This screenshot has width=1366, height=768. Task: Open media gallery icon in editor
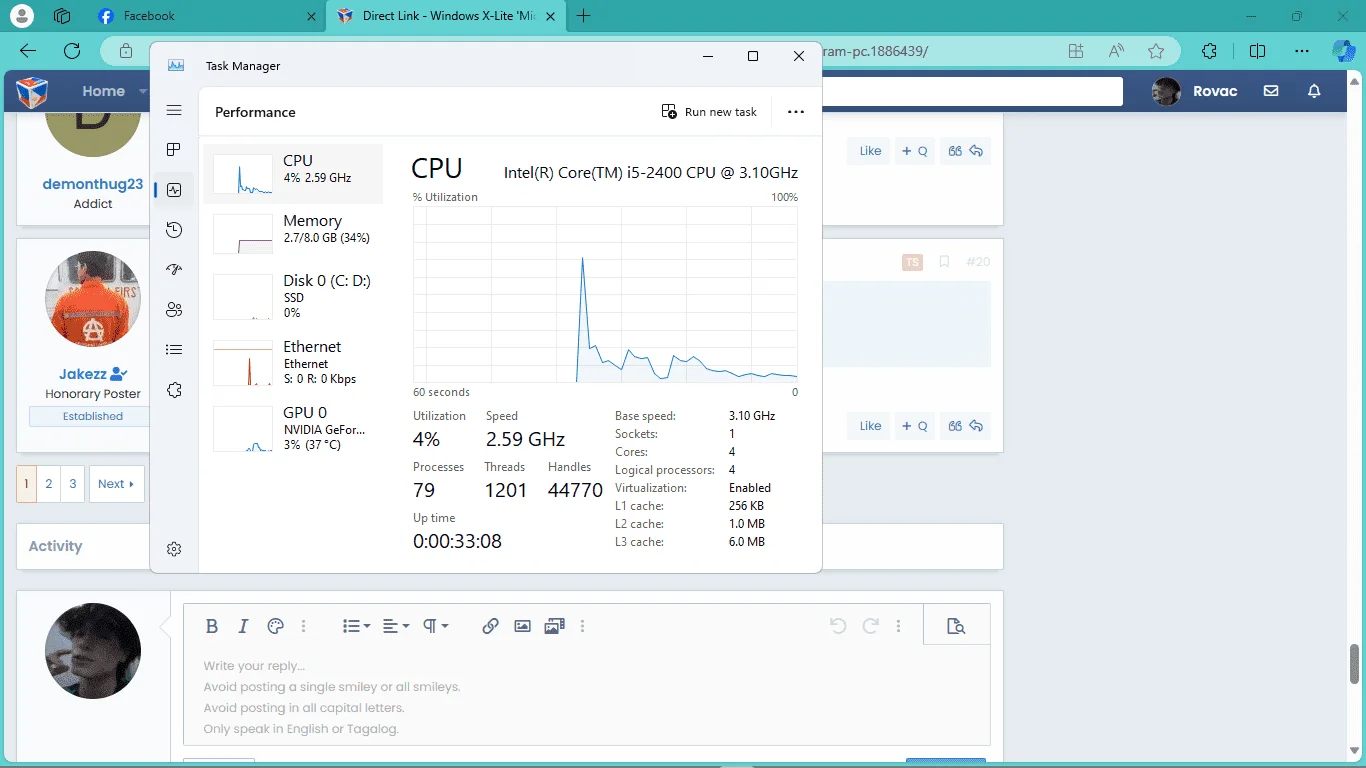555,626
